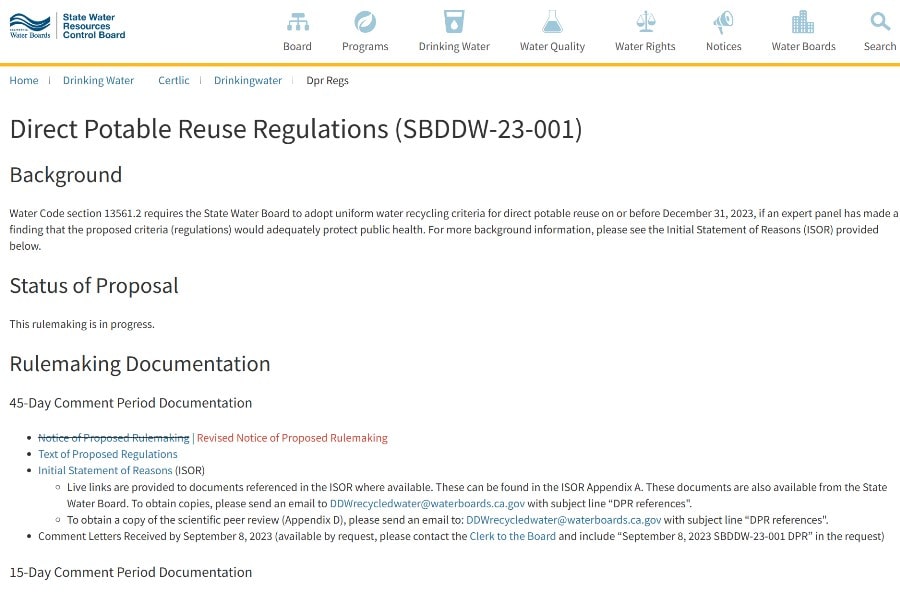Image resolution: width=900 pixels, height=600 pixels.
Task: Click the Notices megaphone icon
Action: pyautogui.click(x=723, y=22)
